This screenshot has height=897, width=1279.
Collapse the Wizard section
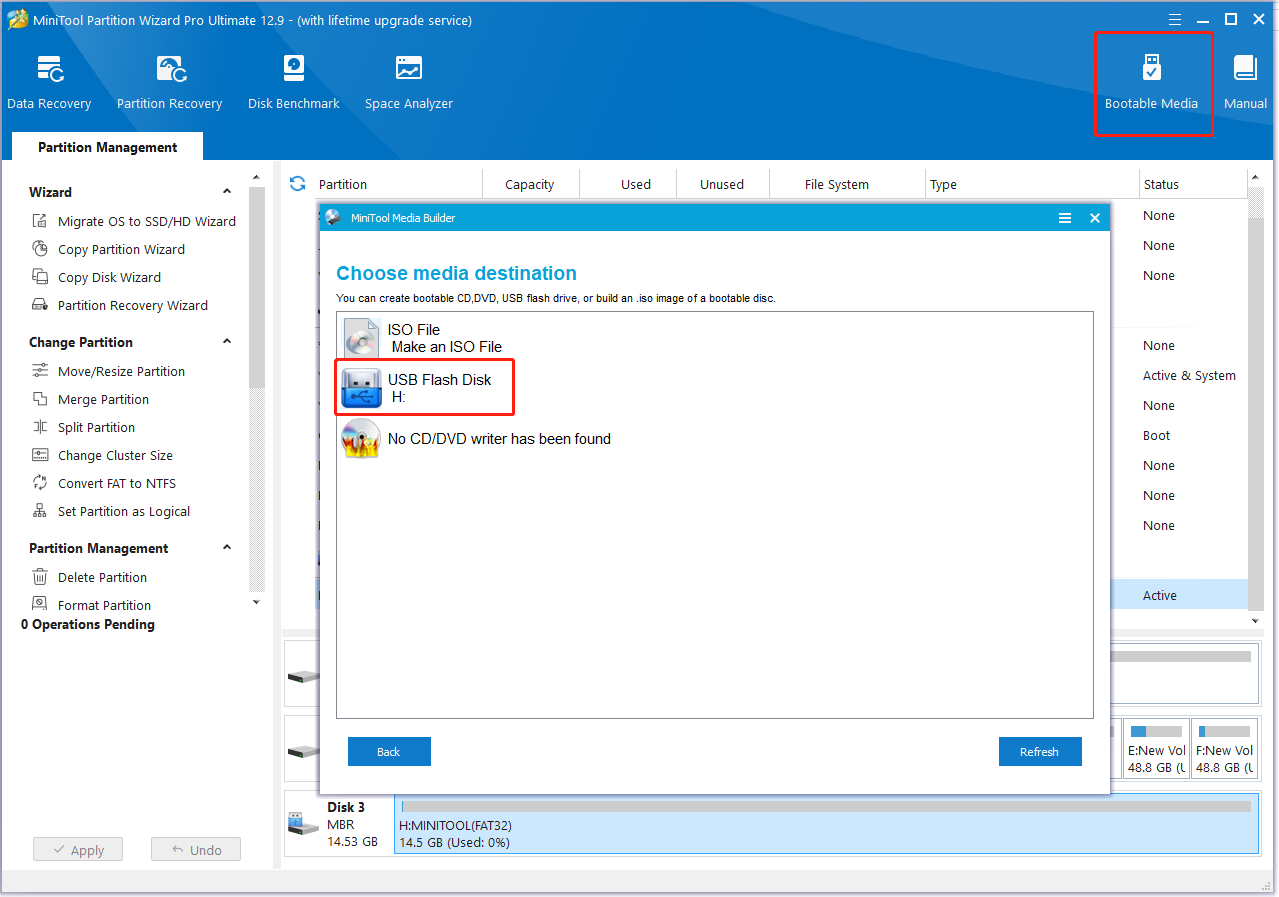(x=227, y=192)
